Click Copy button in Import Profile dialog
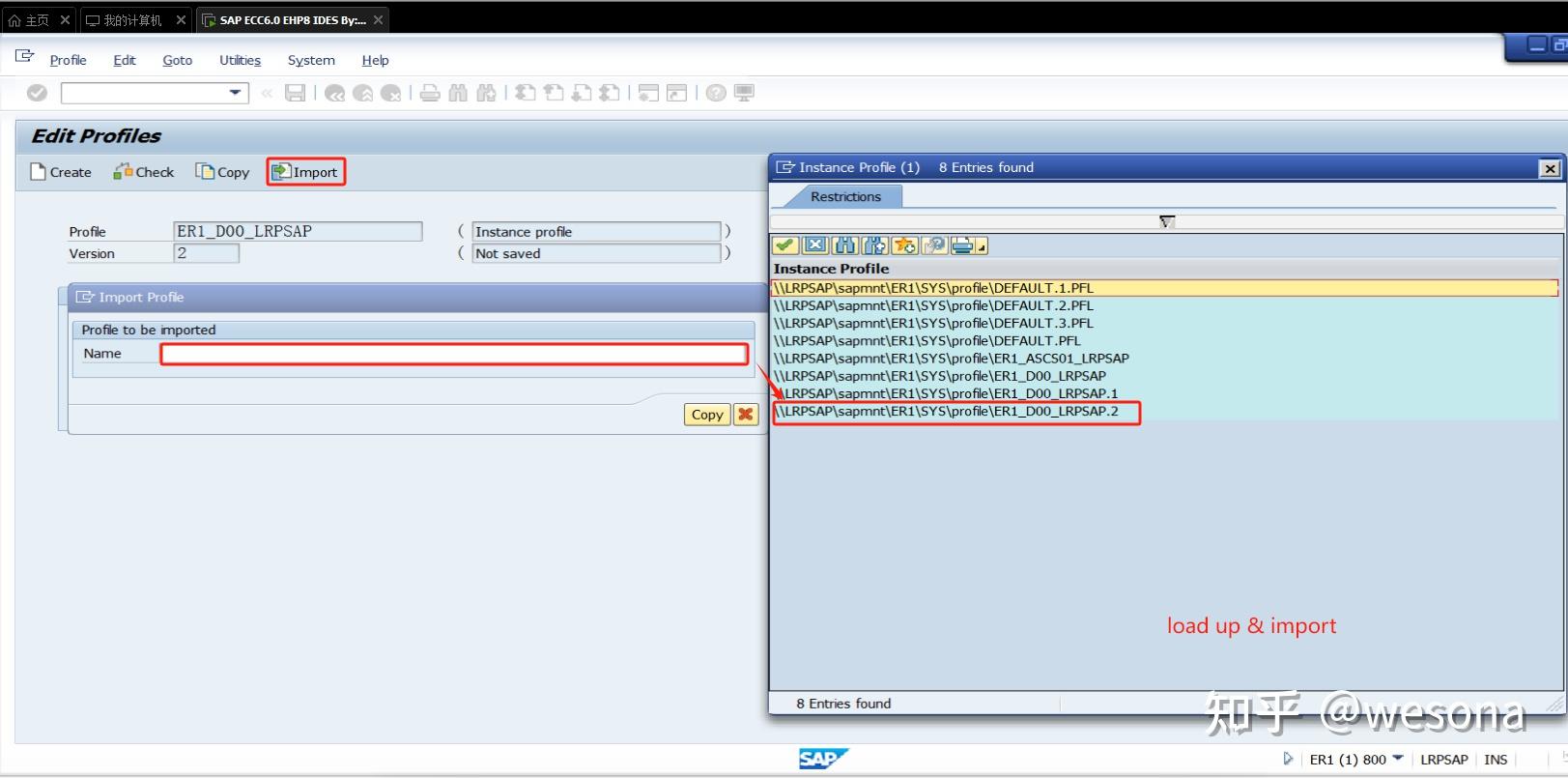 (x=707, y=415)
